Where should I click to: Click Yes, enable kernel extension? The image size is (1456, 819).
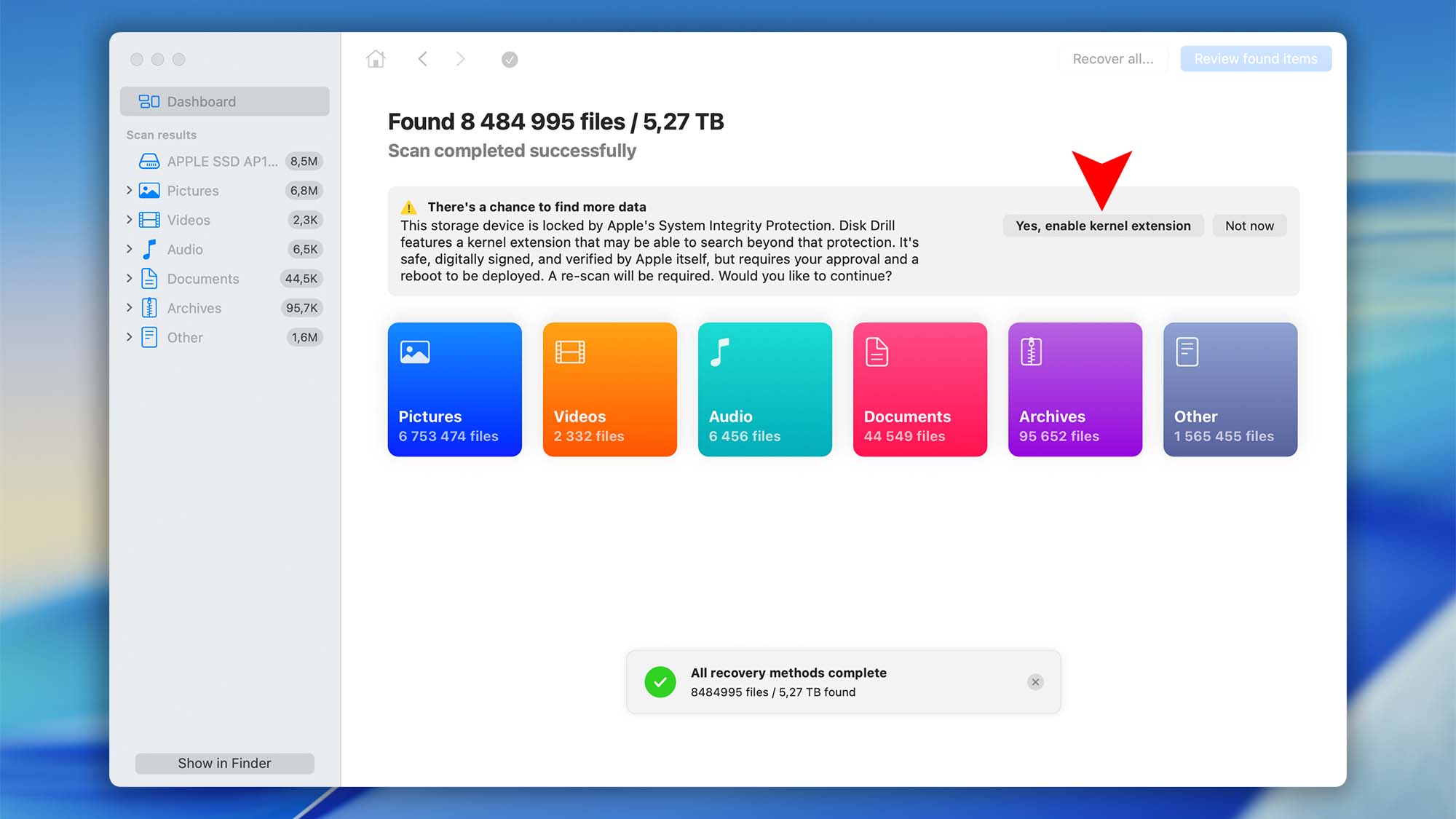(x=1103, y=226)
